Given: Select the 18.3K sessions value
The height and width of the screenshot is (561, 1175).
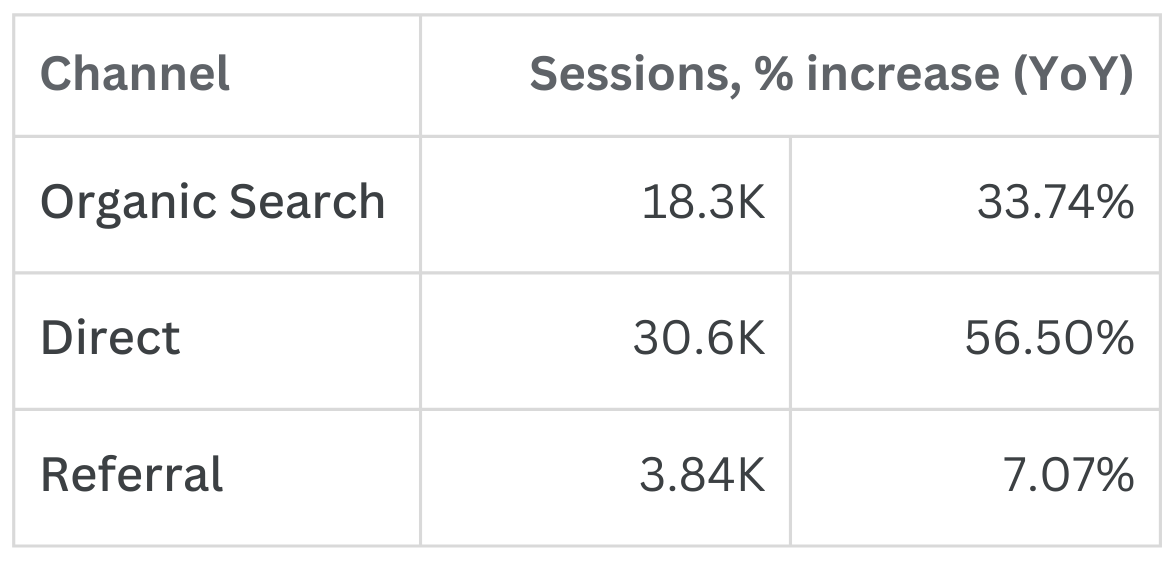Looking at the screenshot, I should point(703,204).
